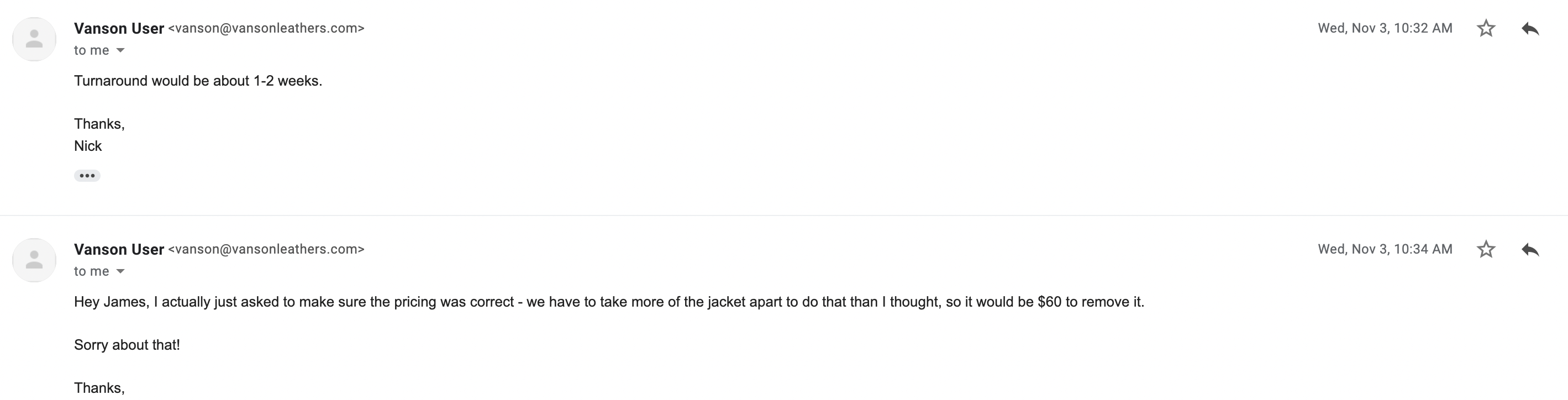This screenshot has width=1568, height=400.
Task: Click the $60 pricing message text
Action: [609, 302]
